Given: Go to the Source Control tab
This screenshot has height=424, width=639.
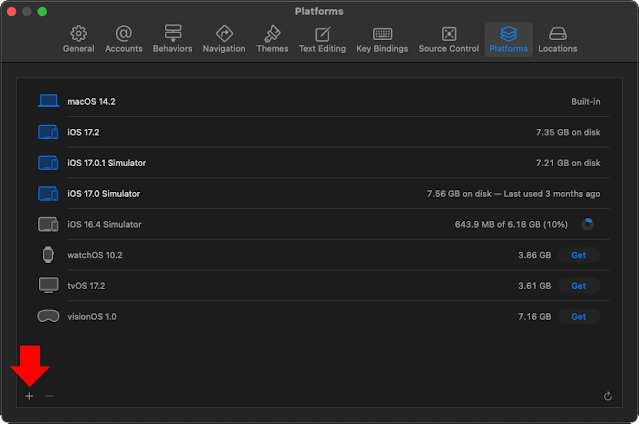Looking at the screenshot, I should (x=448, y=40).
